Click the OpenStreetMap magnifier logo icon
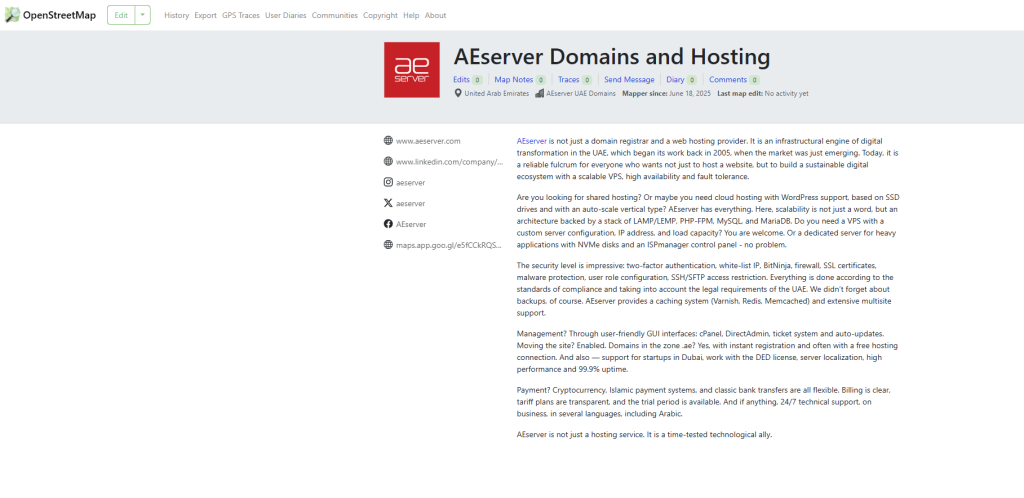Image resolution: width=1024 pixels, height=498 pixels. click(12, 15)
